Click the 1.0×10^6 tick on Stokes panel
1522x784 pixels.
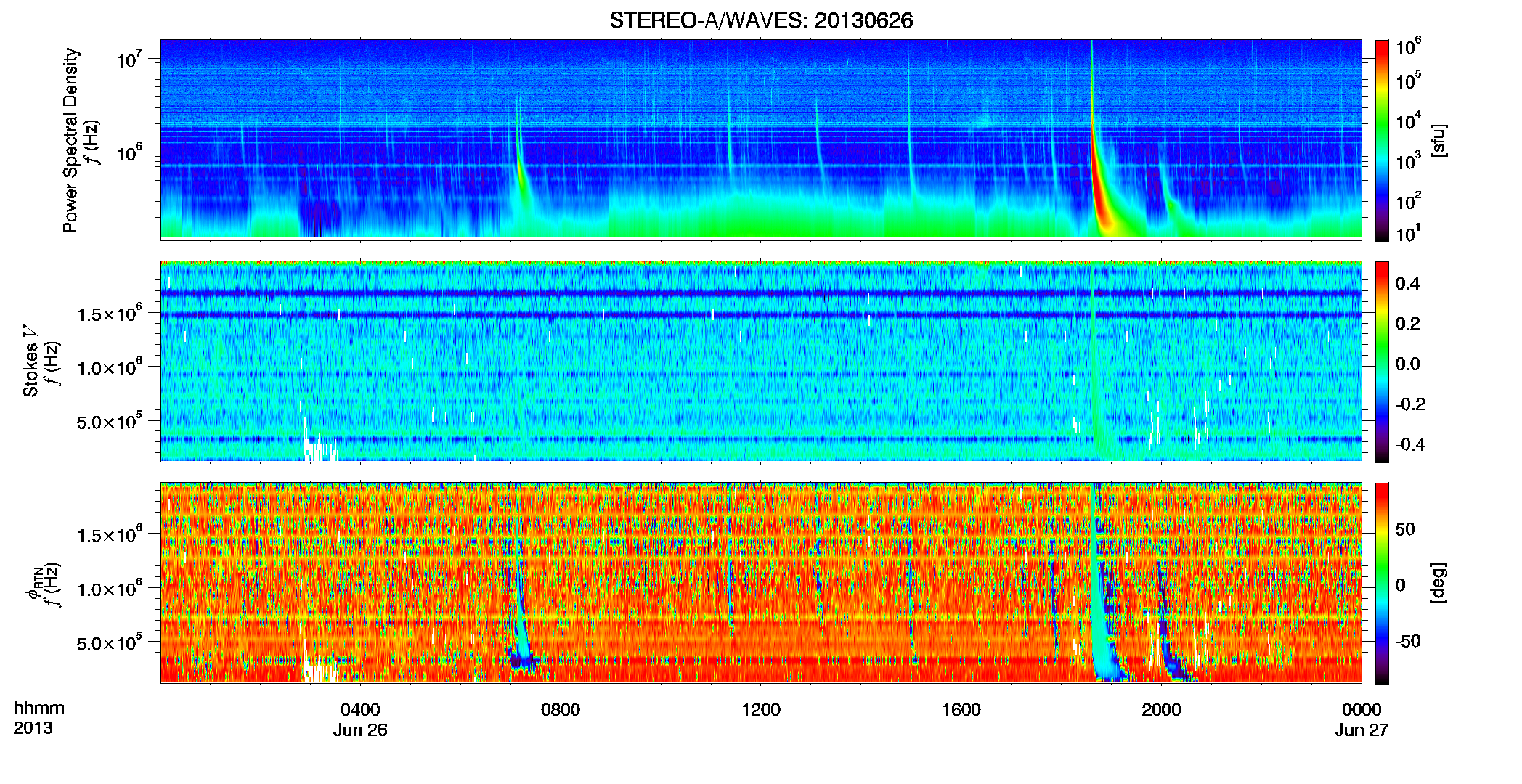click(x=110, y=367)
